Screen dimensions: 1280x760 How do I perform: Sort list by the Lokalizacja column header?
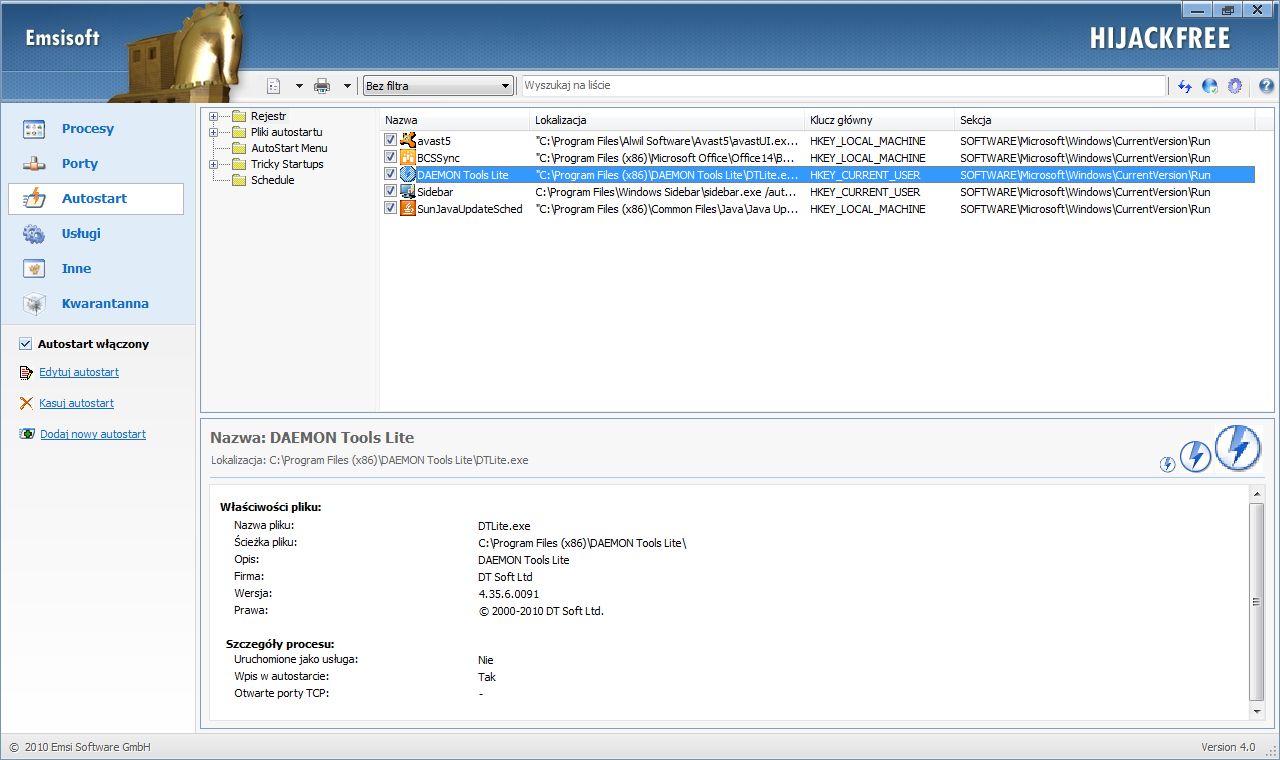[x=667, y=120]
